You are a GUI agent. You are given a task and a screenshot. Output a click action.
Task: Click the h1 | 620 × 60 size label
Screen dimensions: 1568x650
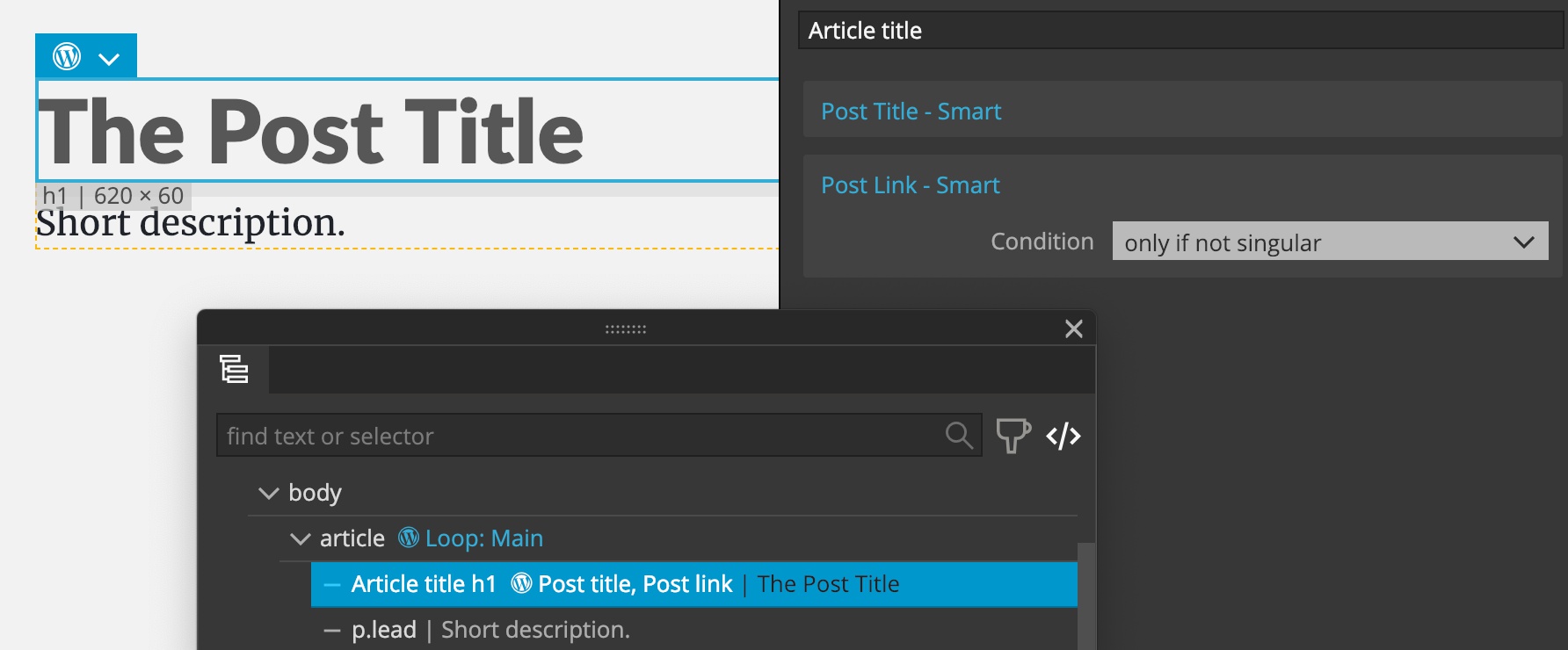click(113, 195)
